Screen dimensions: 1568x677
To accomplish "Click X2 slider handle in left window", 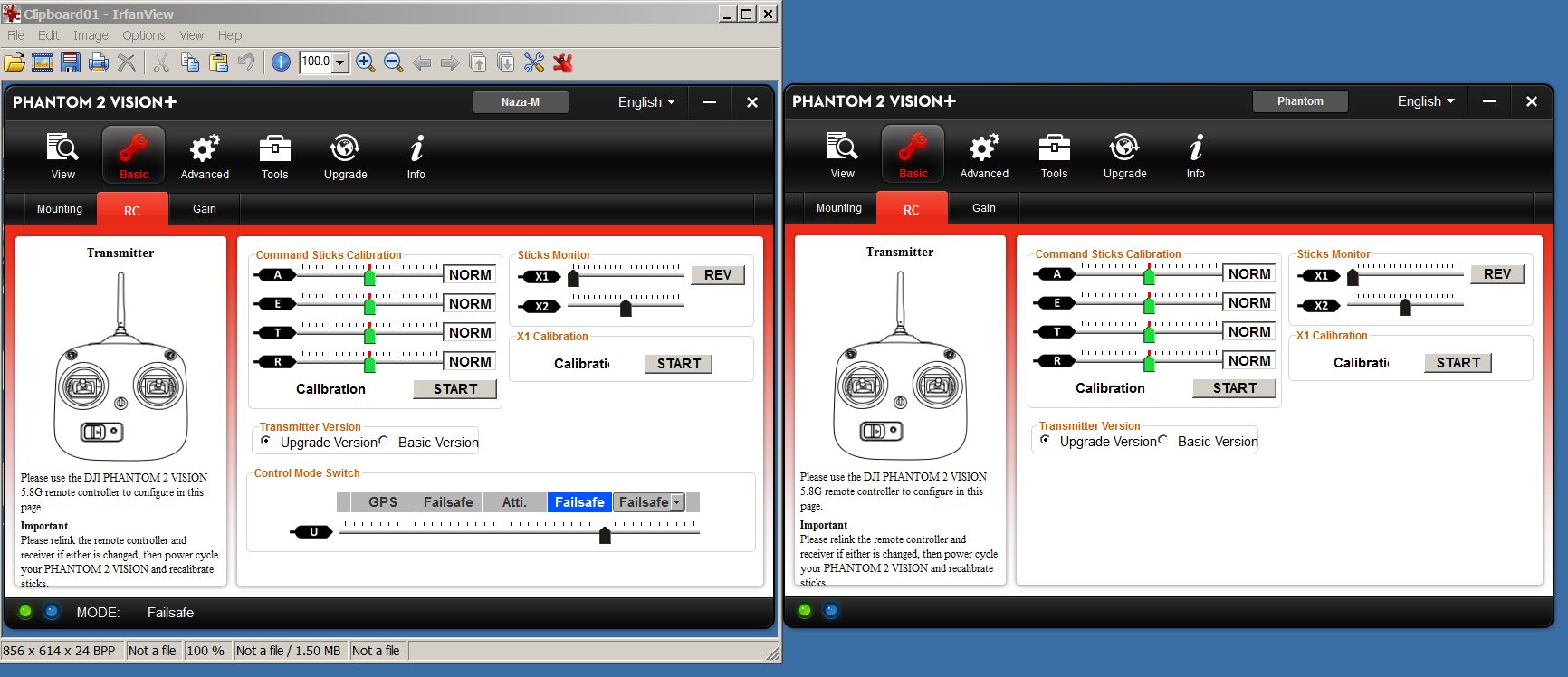I will coord(626,308).
